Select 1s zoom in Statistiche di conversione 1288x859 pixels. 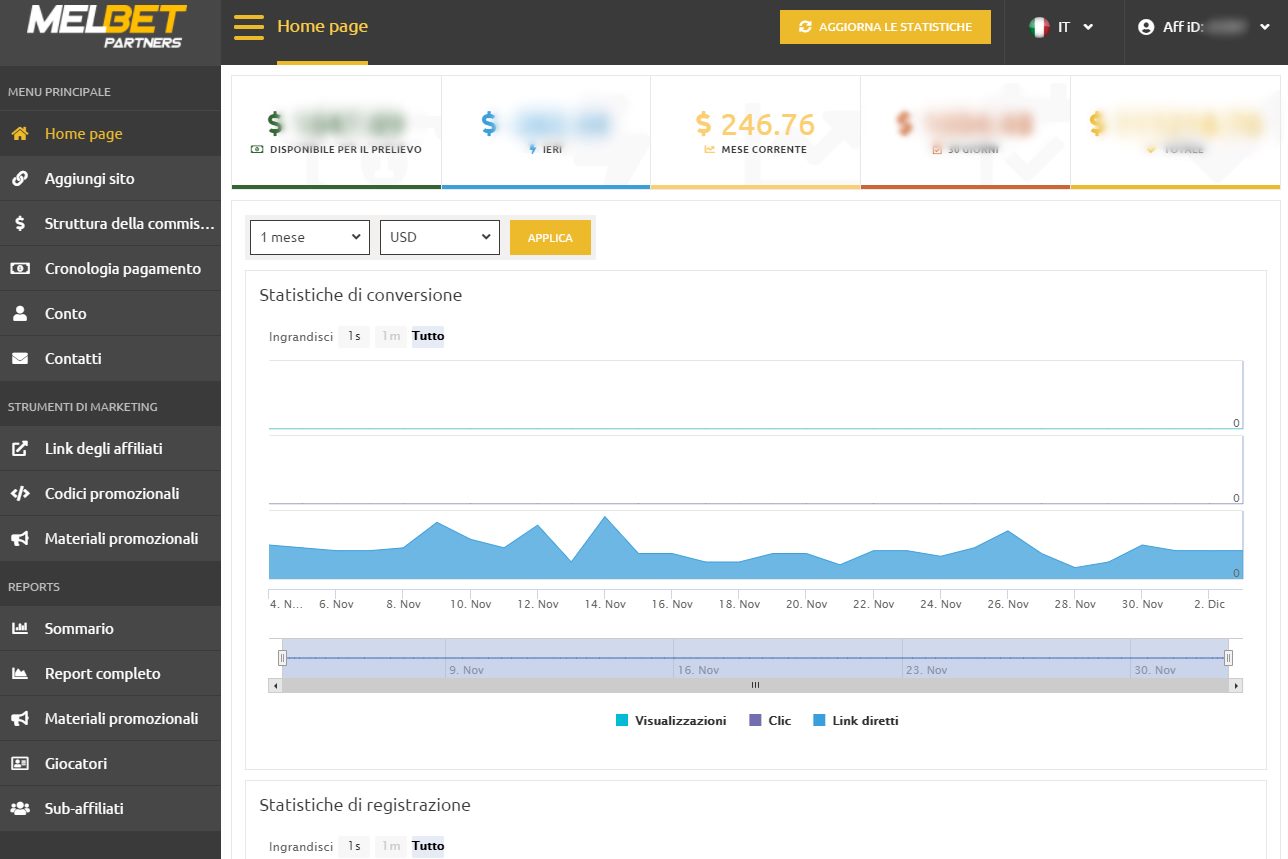click(354, 336)
